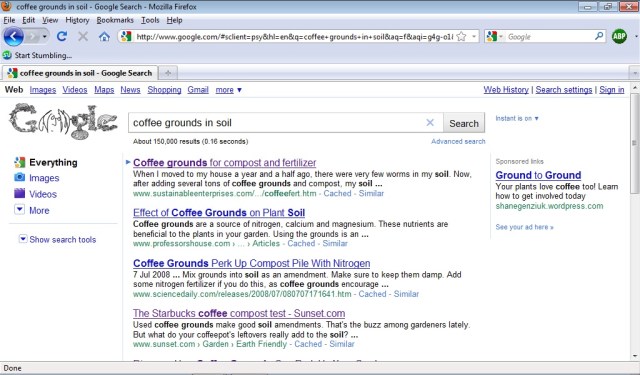Open 'Coffee Grounds Perk Up Compost Pile' result
The image size is (640, 375).
click(x=251, y=263)
